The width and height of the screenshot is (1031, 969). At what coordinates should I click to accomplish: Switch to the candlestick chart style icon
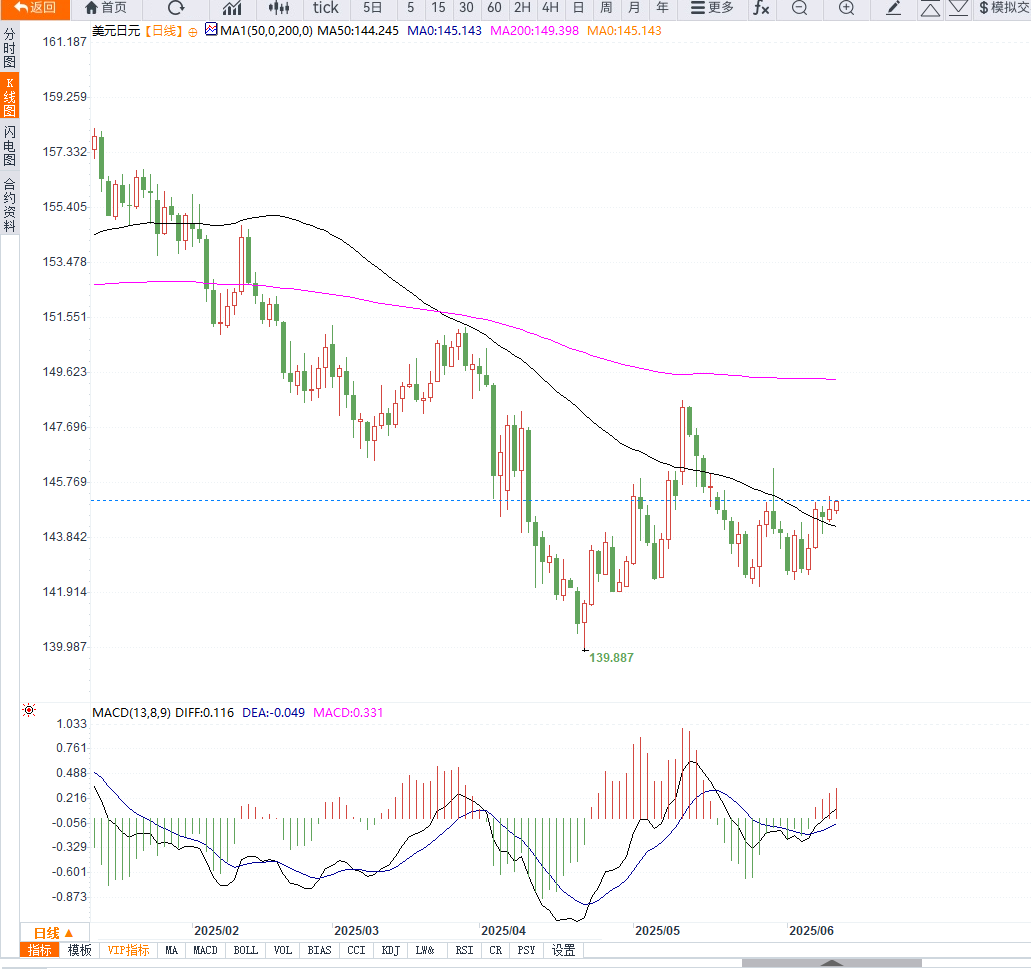(x=279, y=8)
